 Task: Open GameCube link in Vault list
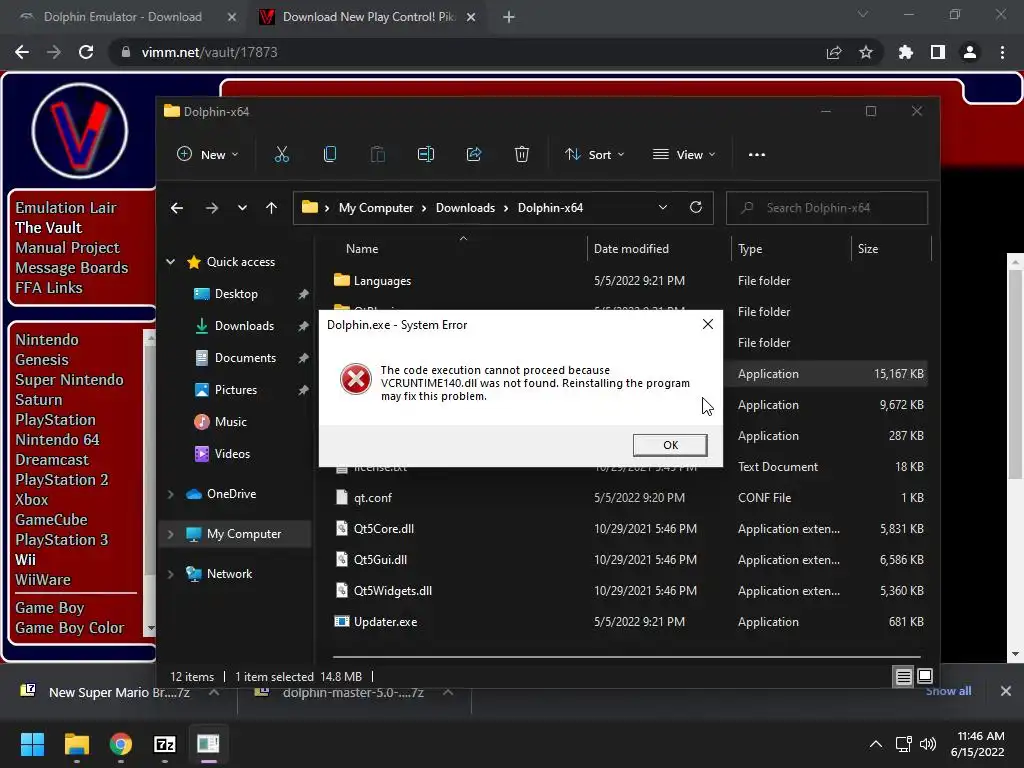pyautogui.click(x=51, y=520)
